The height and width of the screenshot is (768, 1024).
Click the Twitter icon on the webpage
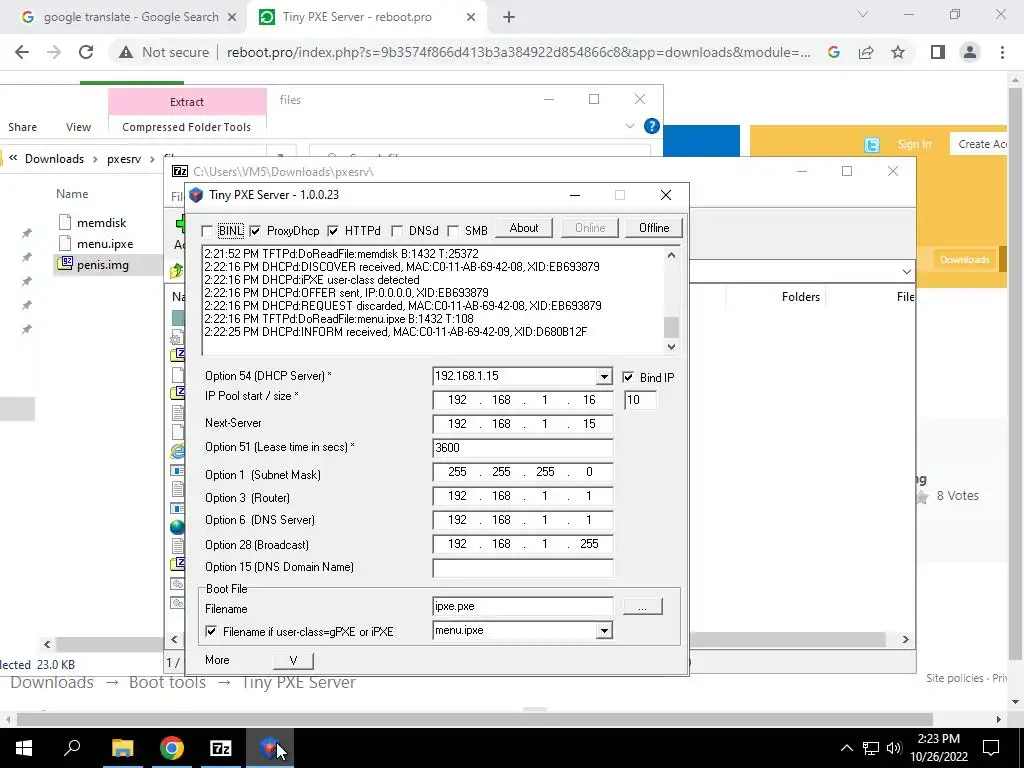coord(872,145)
